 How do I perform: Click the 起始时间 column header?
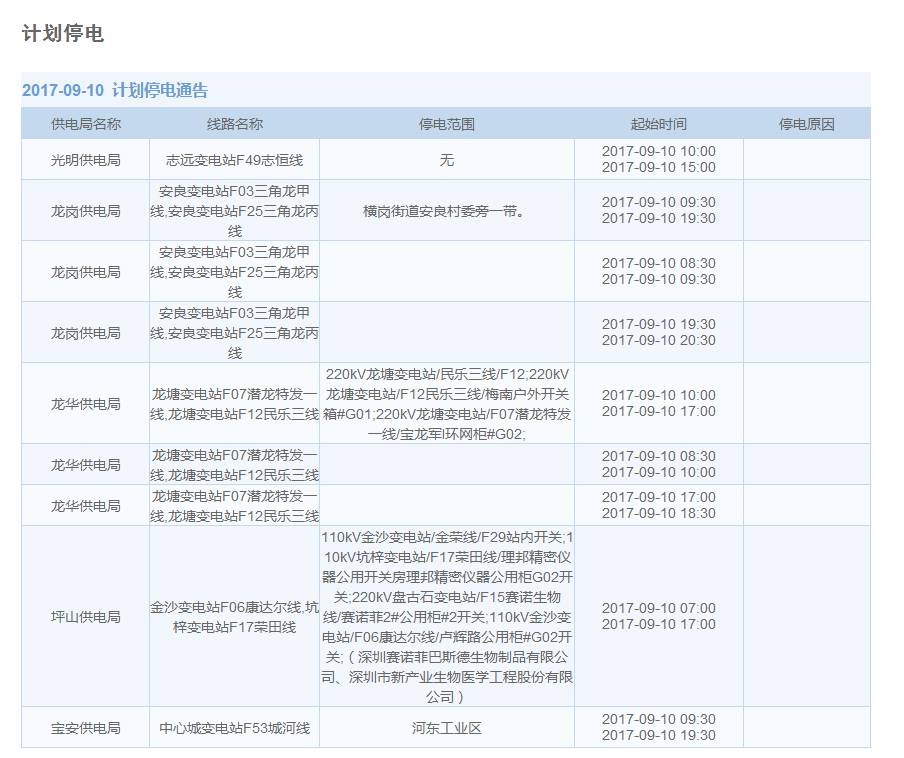click(658, 124)
